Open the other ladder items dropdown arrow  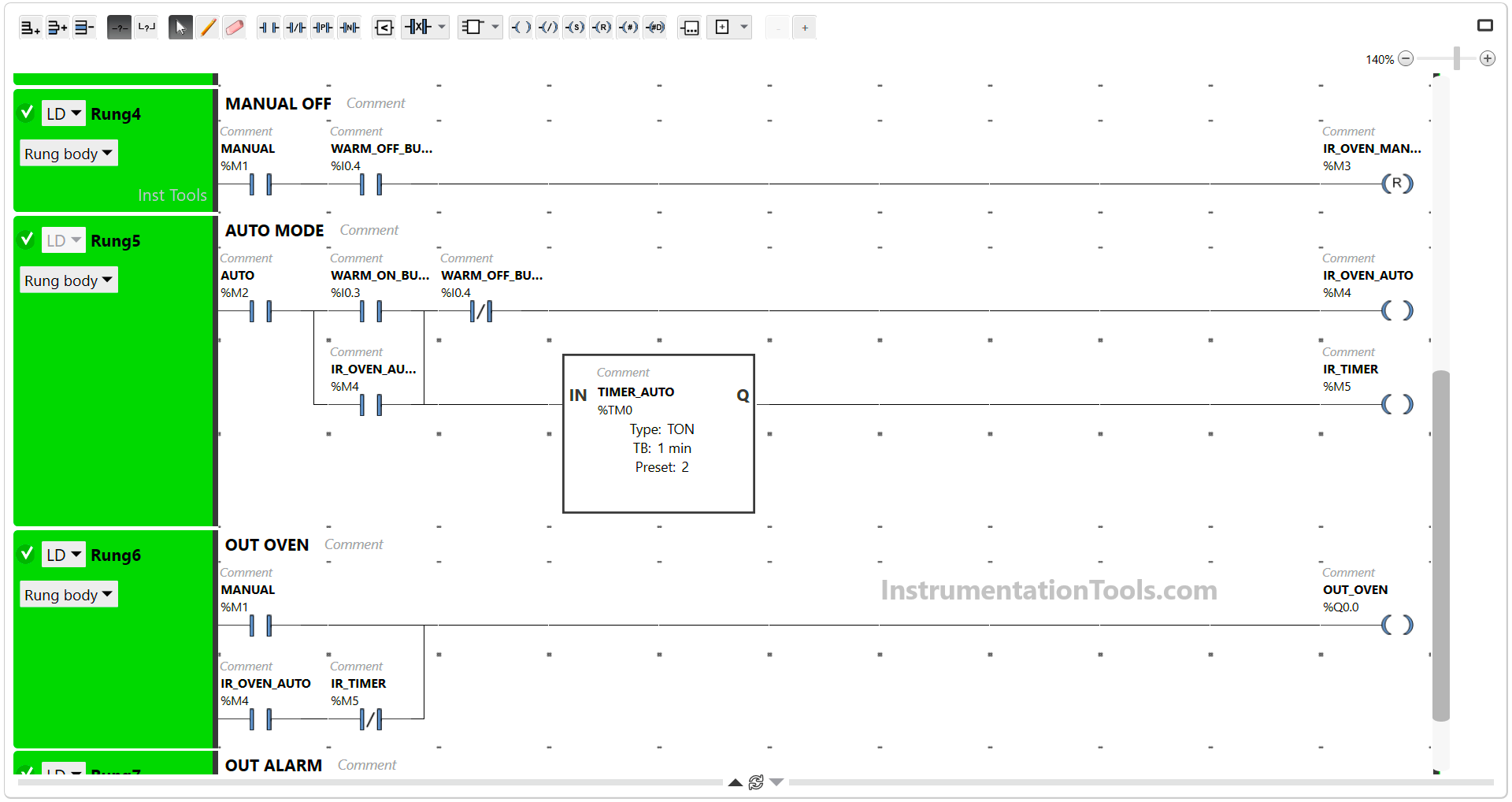point(744,28)
